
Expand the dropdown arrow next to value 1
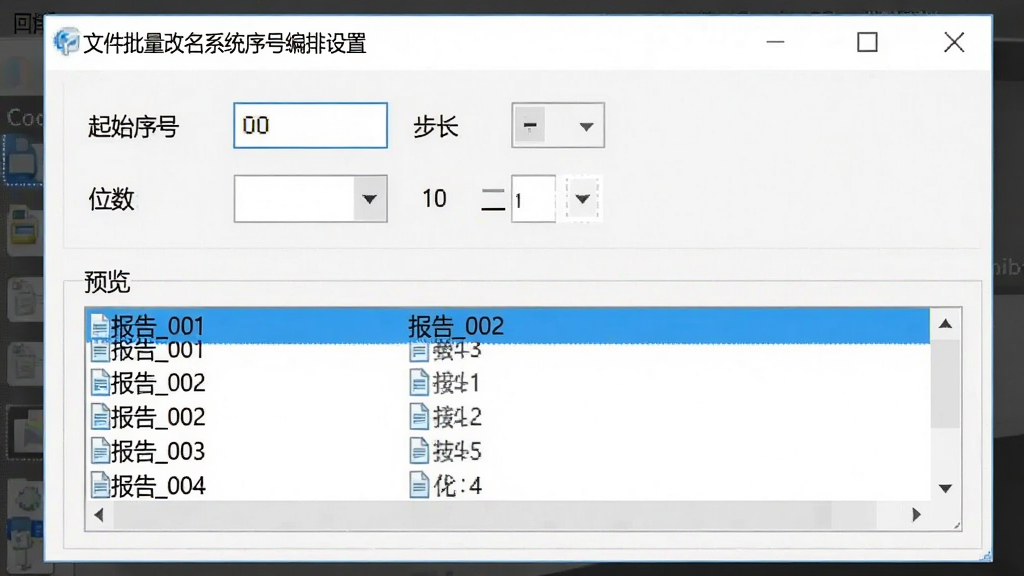tap(583, 199)
